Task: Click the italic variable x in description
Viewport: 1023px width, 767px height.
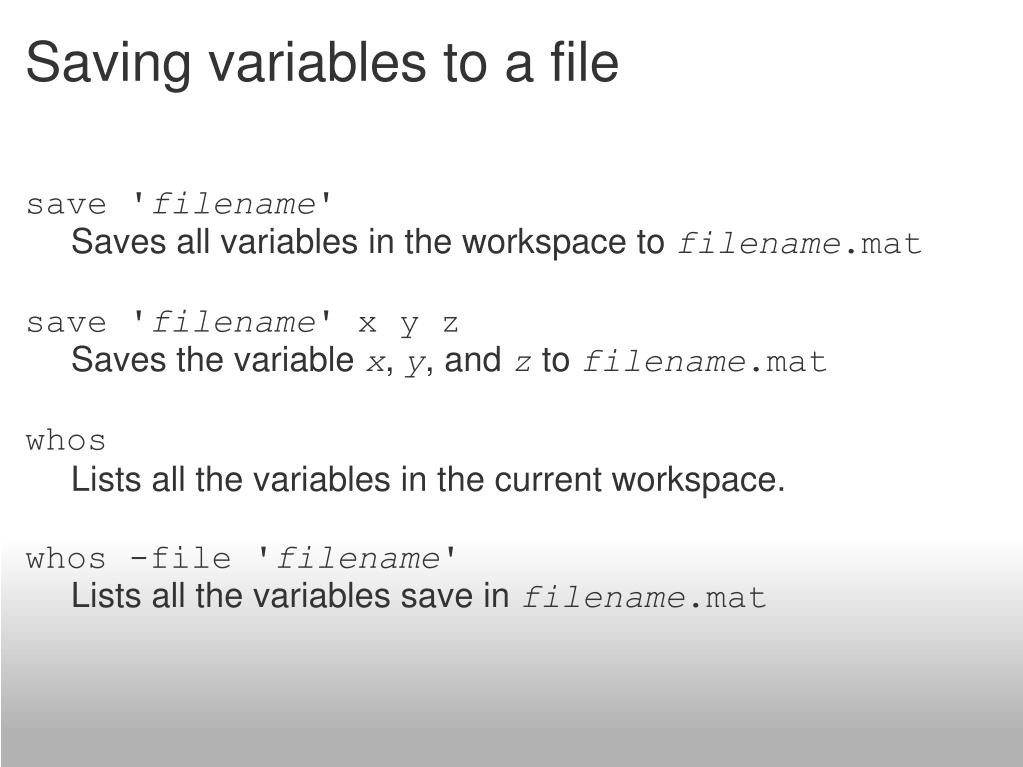Action: point(376,363)
